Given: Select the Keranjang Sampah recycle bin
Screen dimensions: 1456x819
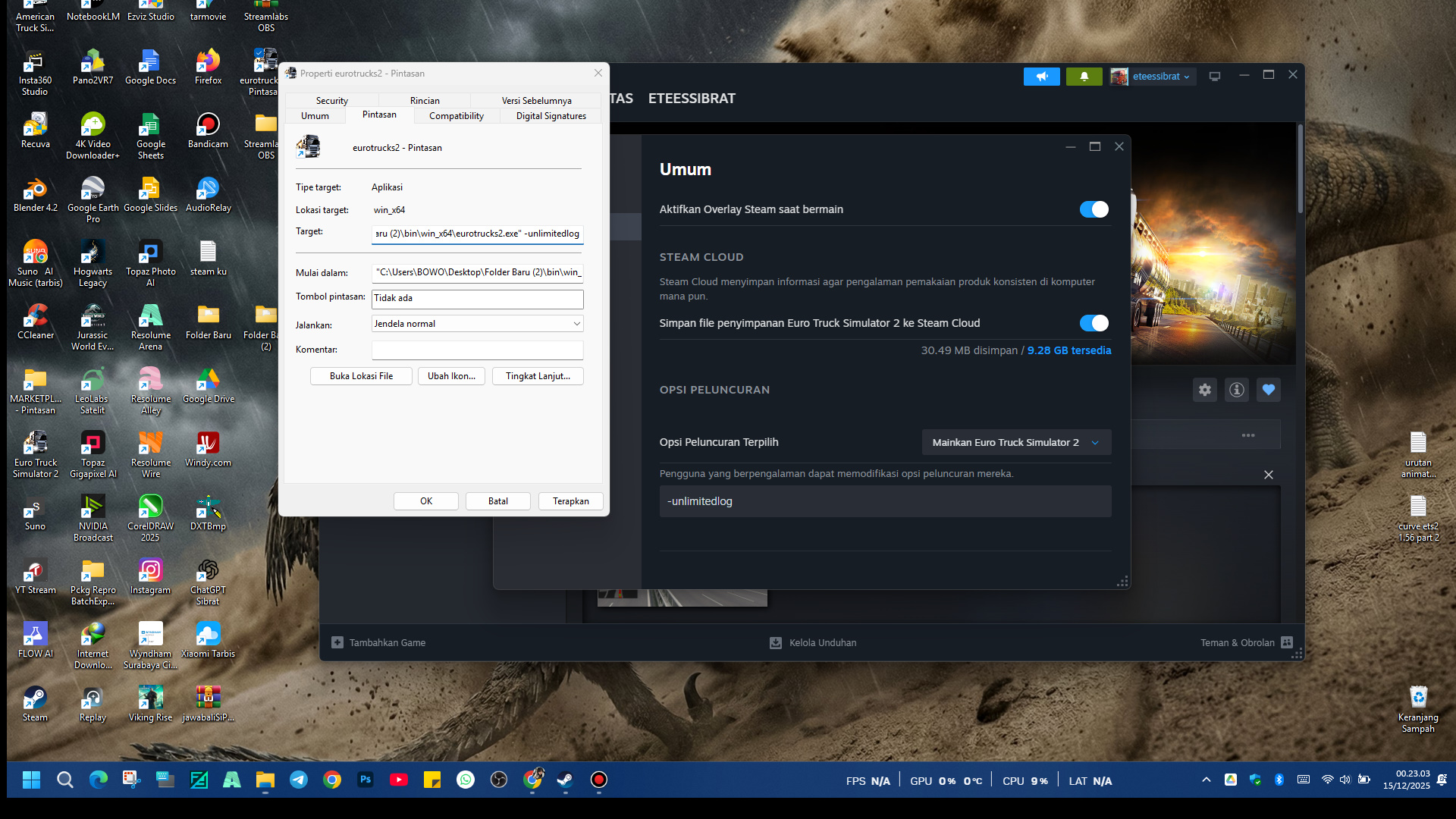Looking at the screenshot, I should point(1417,709).
